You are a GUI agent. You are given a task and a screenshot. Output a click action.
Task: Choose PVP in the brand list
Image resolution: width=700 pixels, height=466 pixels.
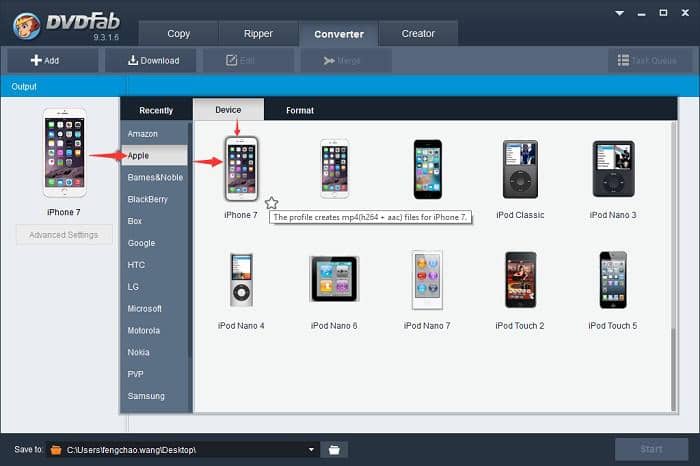pos(154,374)
